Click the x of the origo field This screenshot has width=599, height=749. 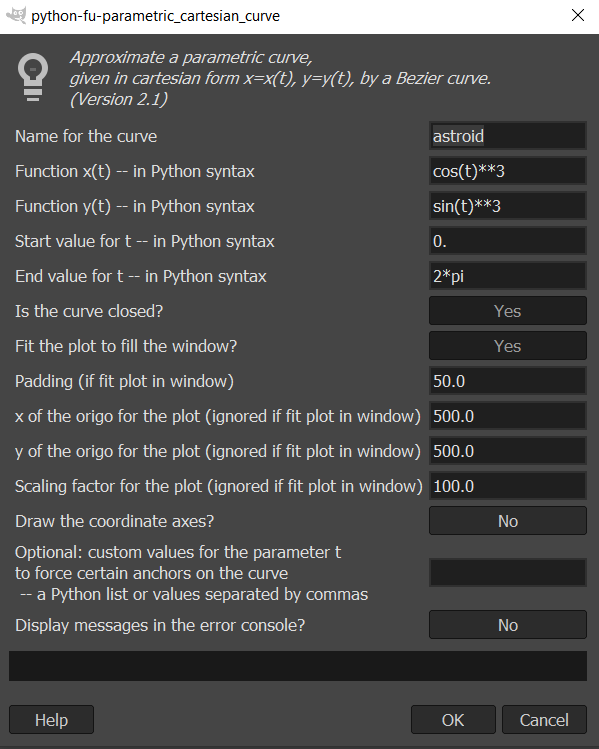(508, 416)
